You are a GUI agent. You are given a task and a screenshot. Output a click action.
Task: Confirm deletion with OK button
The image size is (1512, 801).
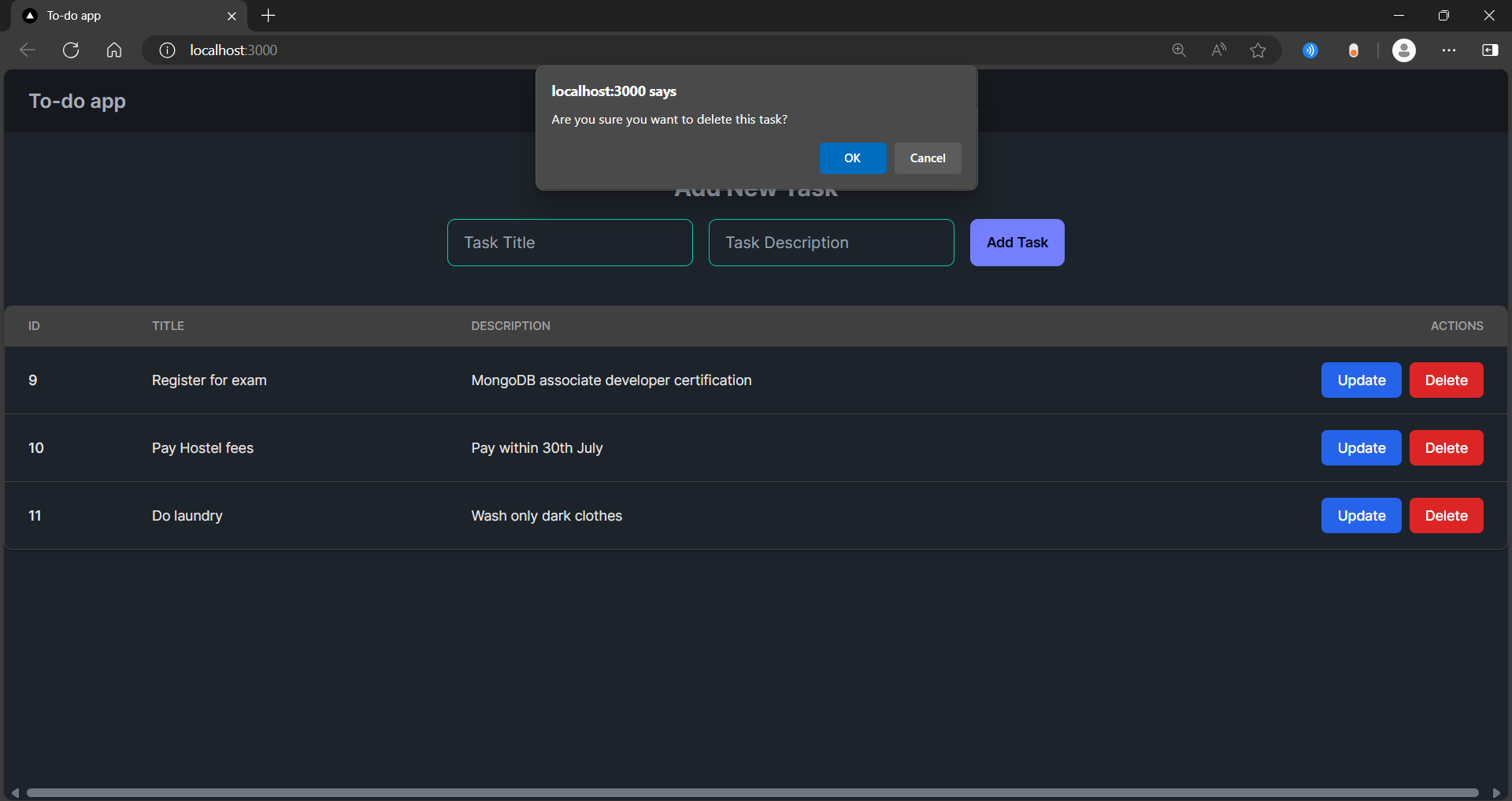(853, 158)
